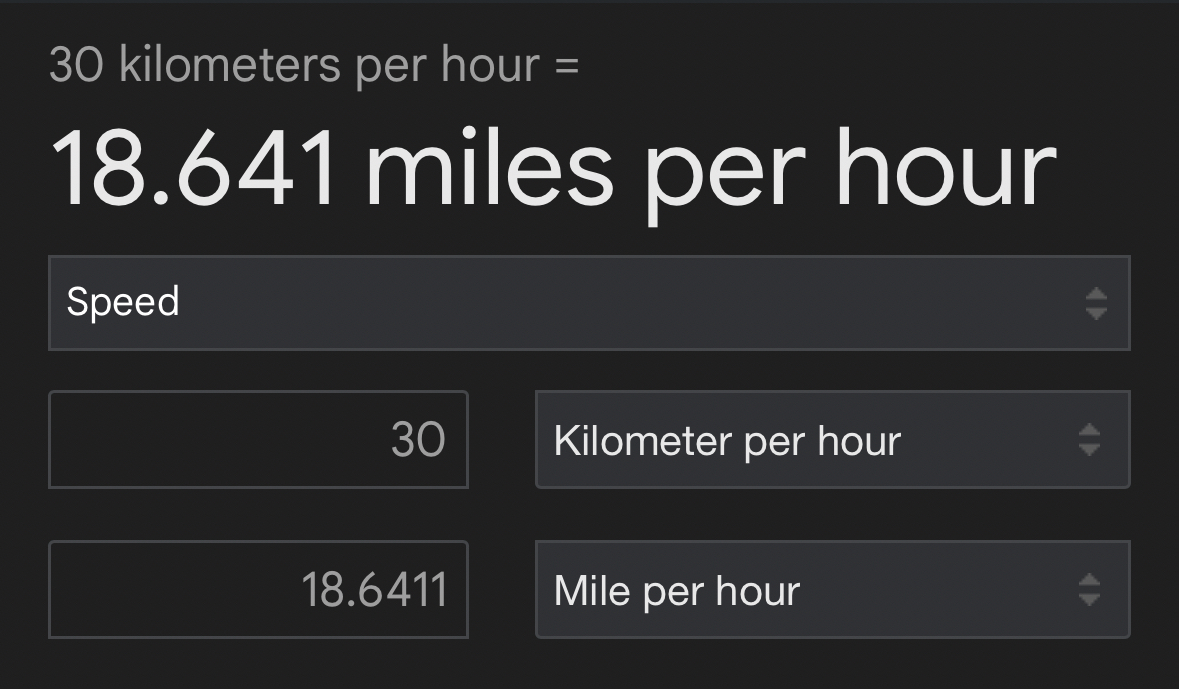
Task: Click the "Speed" label in the category selector
Action: coord(123,302)
